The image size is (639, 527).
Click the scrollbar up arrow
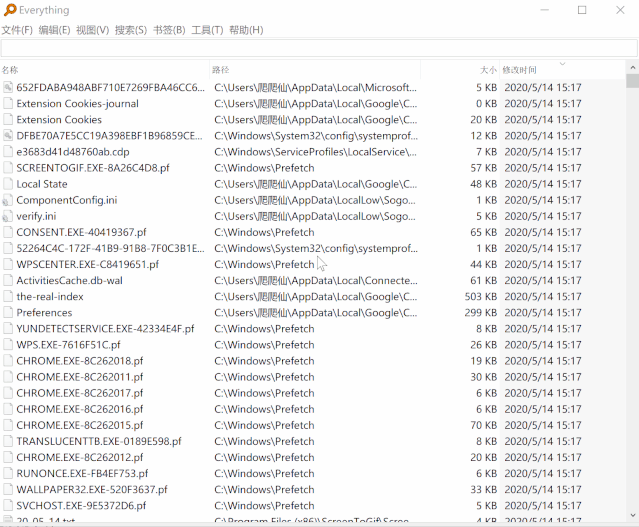click(632, 67)
